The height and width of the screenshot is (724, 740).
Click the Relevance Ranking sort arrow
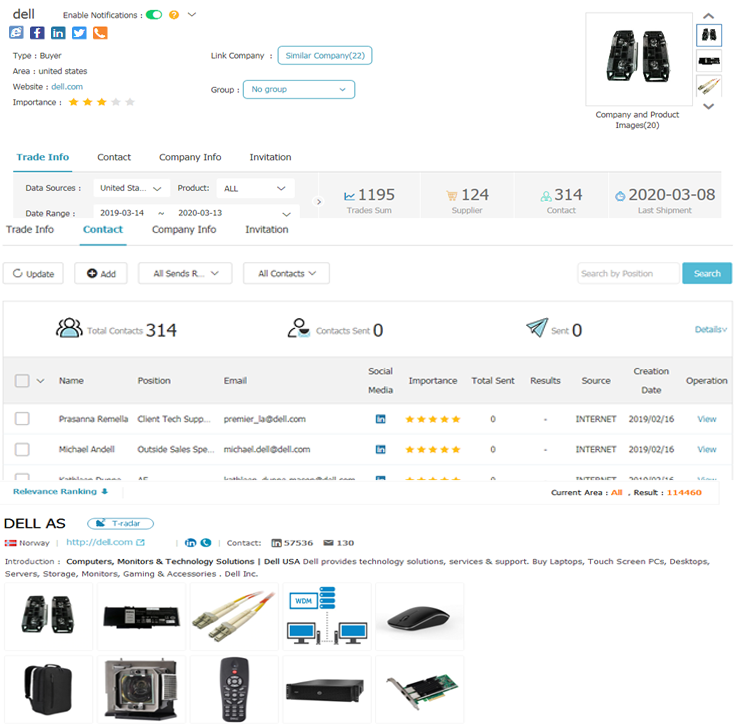[105, 491]
